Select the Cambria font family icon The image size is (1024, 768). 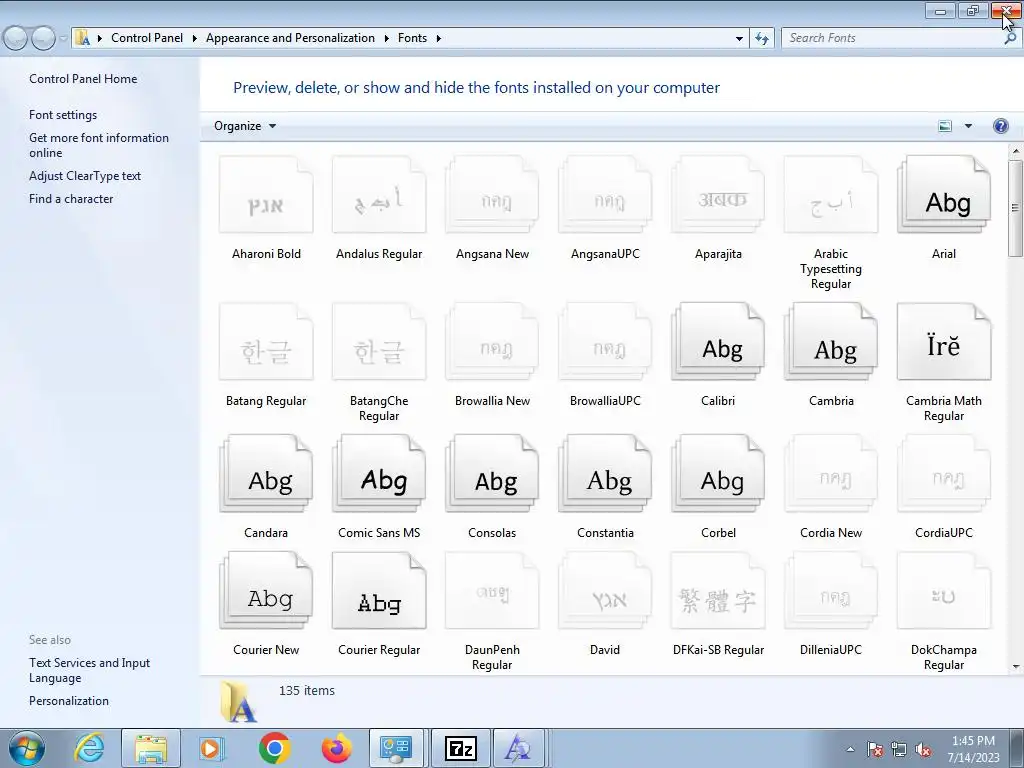[x=831, y=342]
